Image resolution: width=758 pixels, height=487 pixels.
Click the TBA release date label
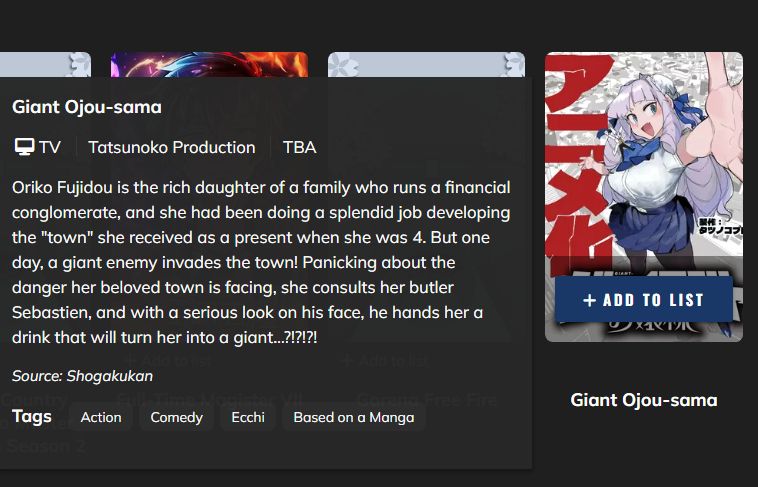point(299,148)
